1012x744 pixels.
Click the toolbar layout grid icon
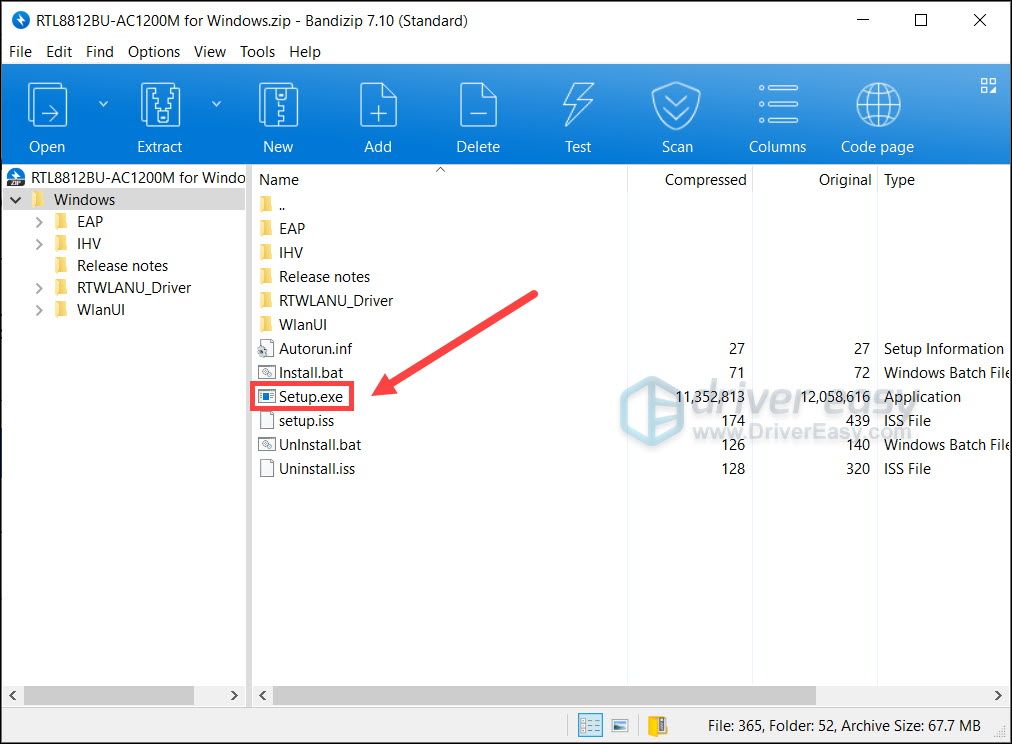pyautogui.click(x=988, y=86)
